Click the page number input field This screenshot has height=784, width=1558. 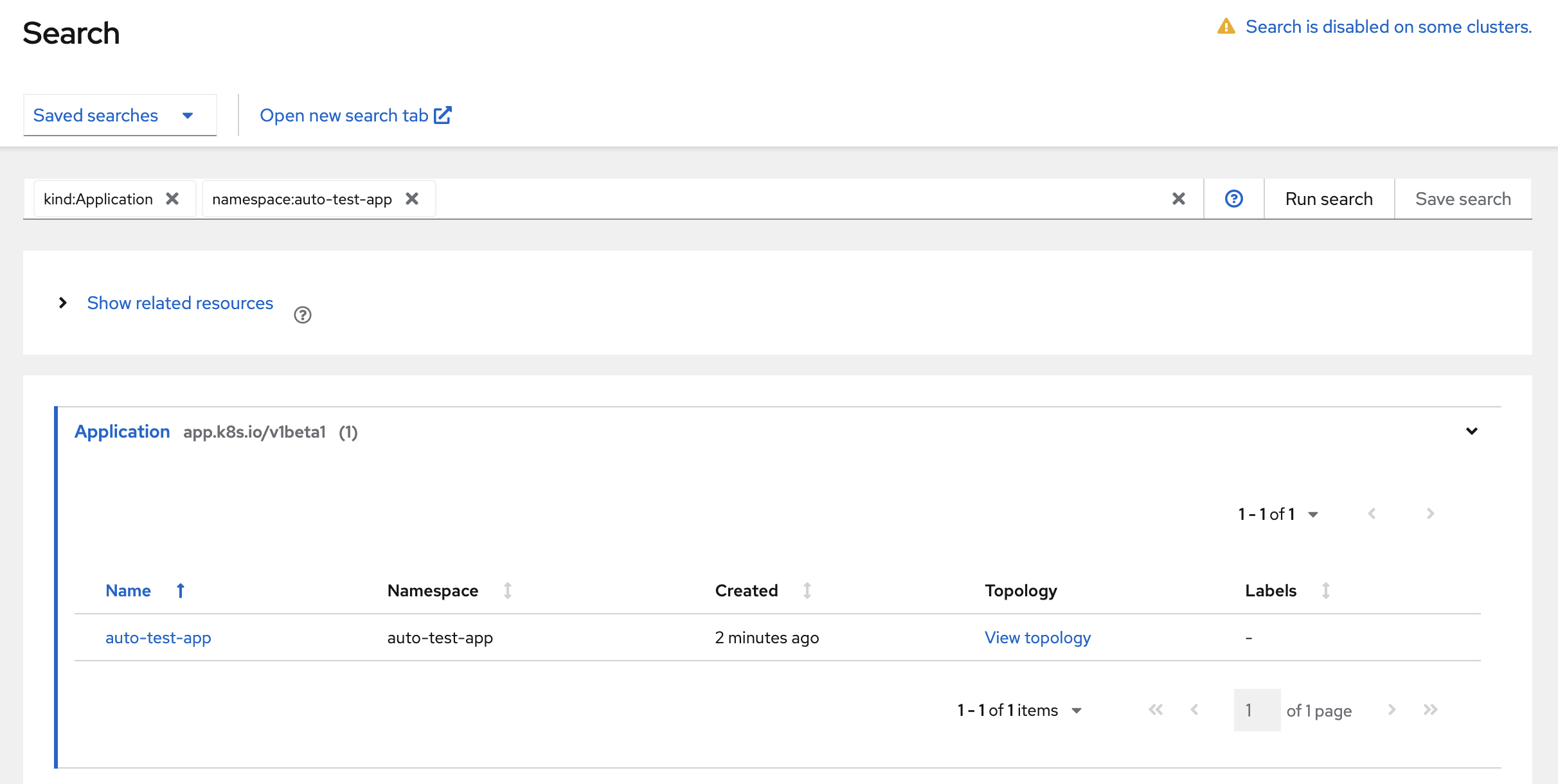(x=1257, y=710)
